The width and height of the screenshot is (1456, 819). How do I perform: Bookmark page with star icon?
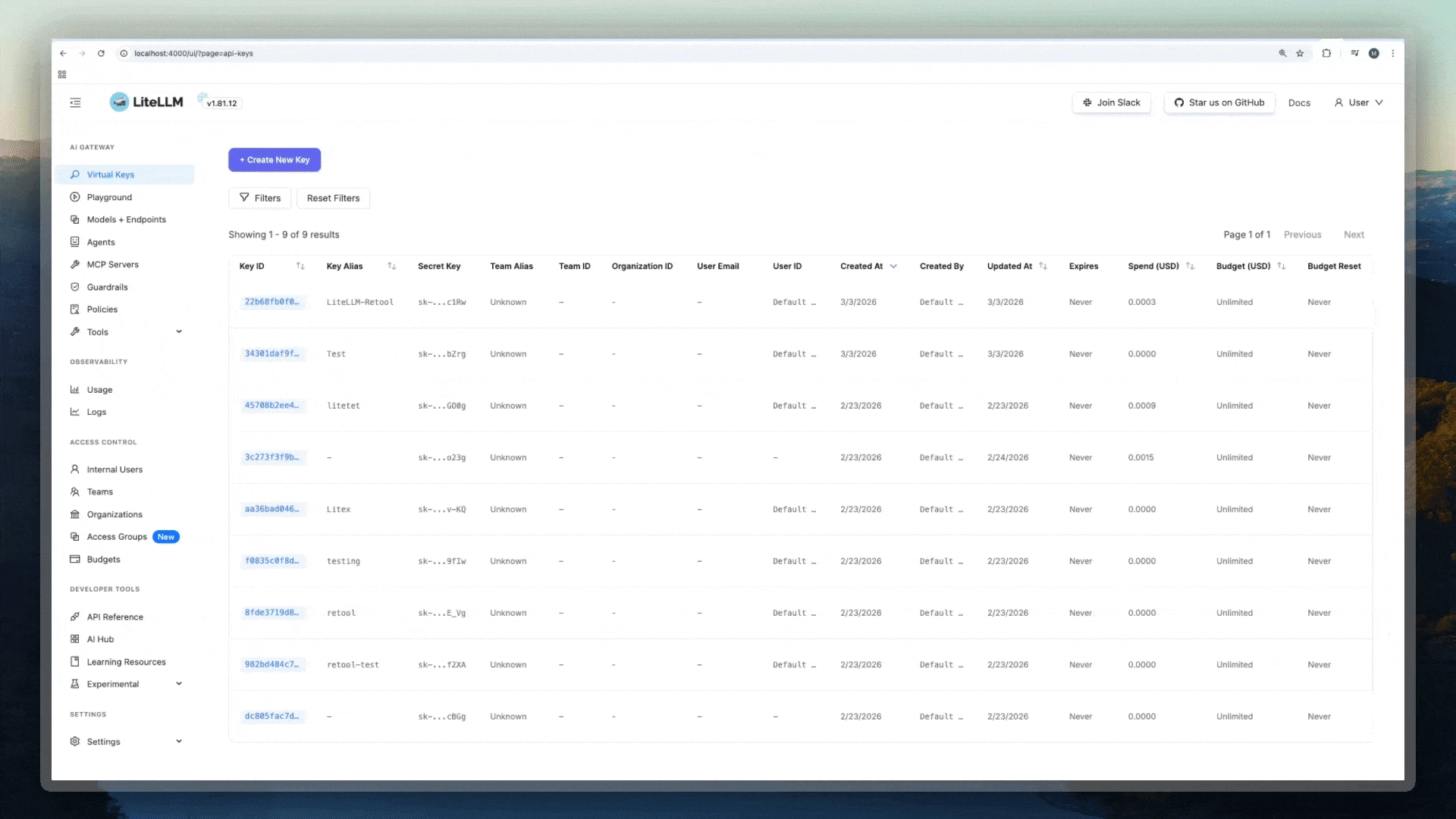click(x=1300, y=54)
